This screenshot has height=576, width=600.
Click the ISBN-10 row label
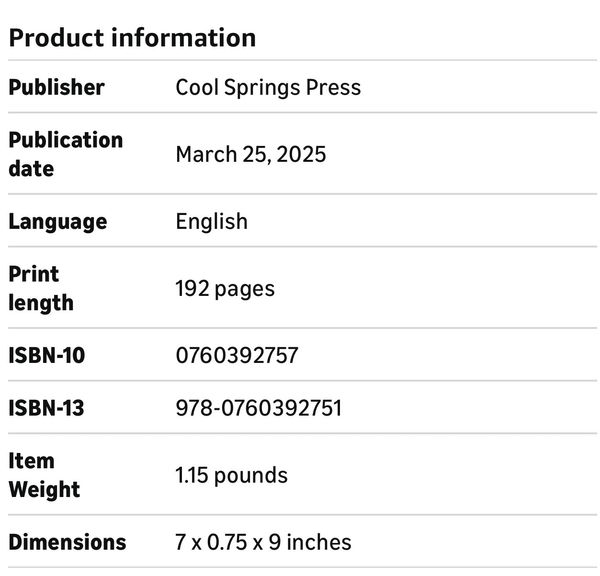pos(47,355)
